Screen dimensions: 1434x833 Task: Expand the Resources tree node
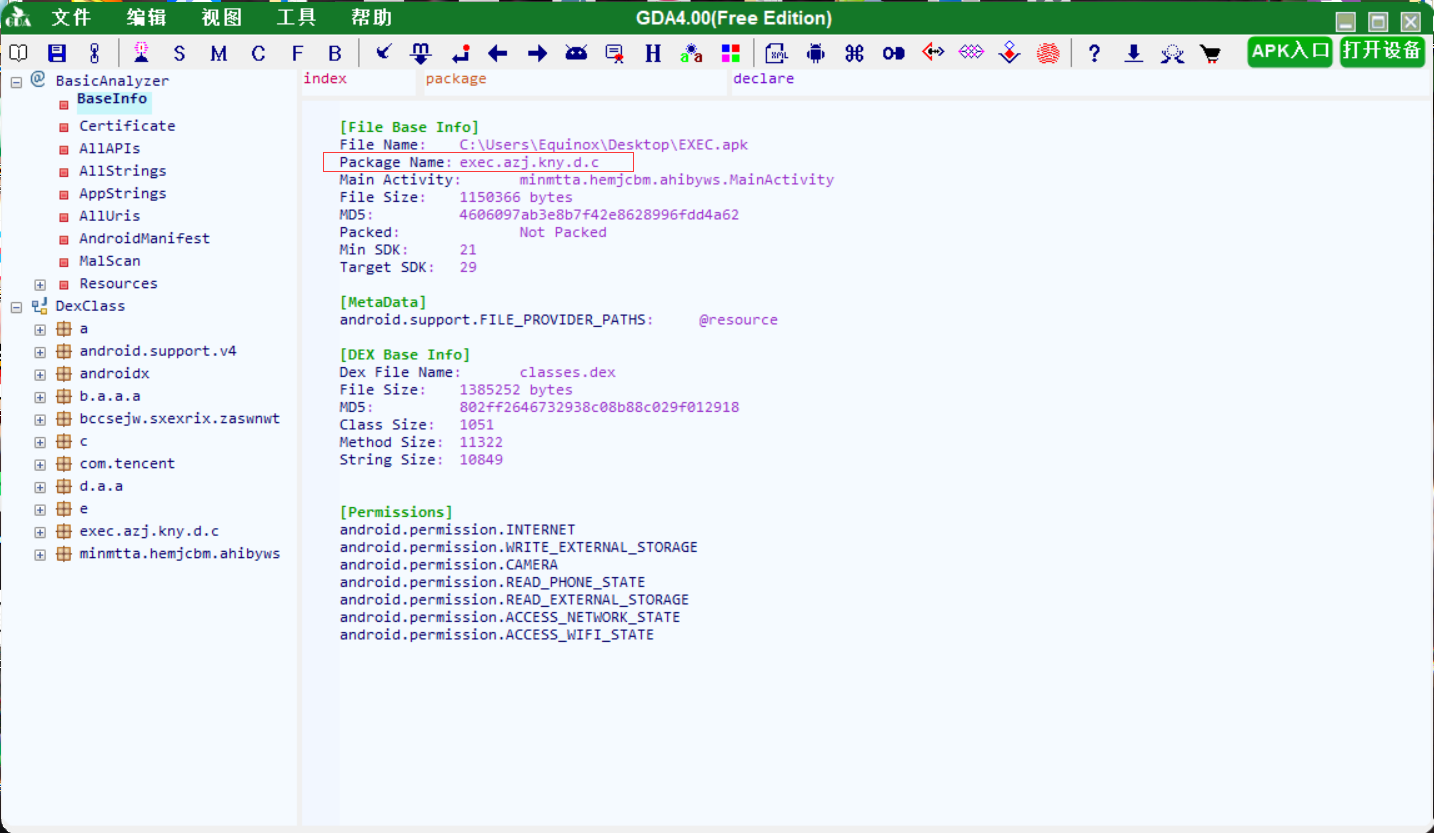40,285
